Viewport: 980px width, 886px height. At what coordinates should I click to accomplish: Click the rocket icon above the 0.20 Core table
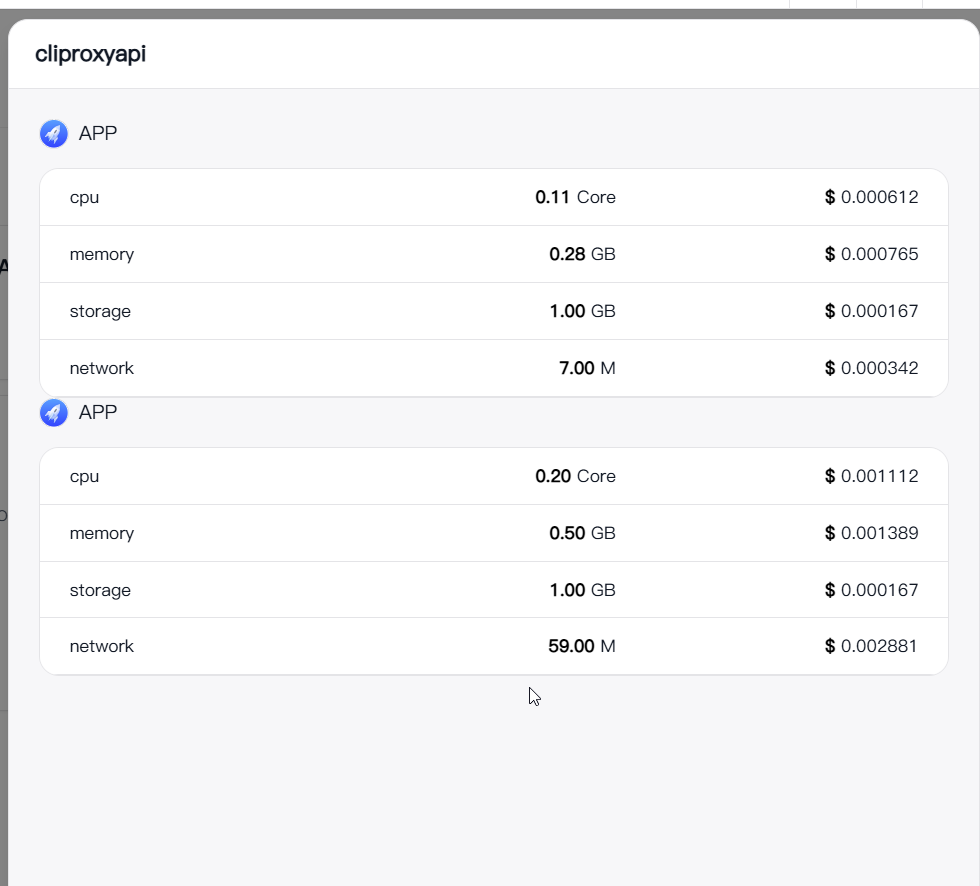point(54,412)
